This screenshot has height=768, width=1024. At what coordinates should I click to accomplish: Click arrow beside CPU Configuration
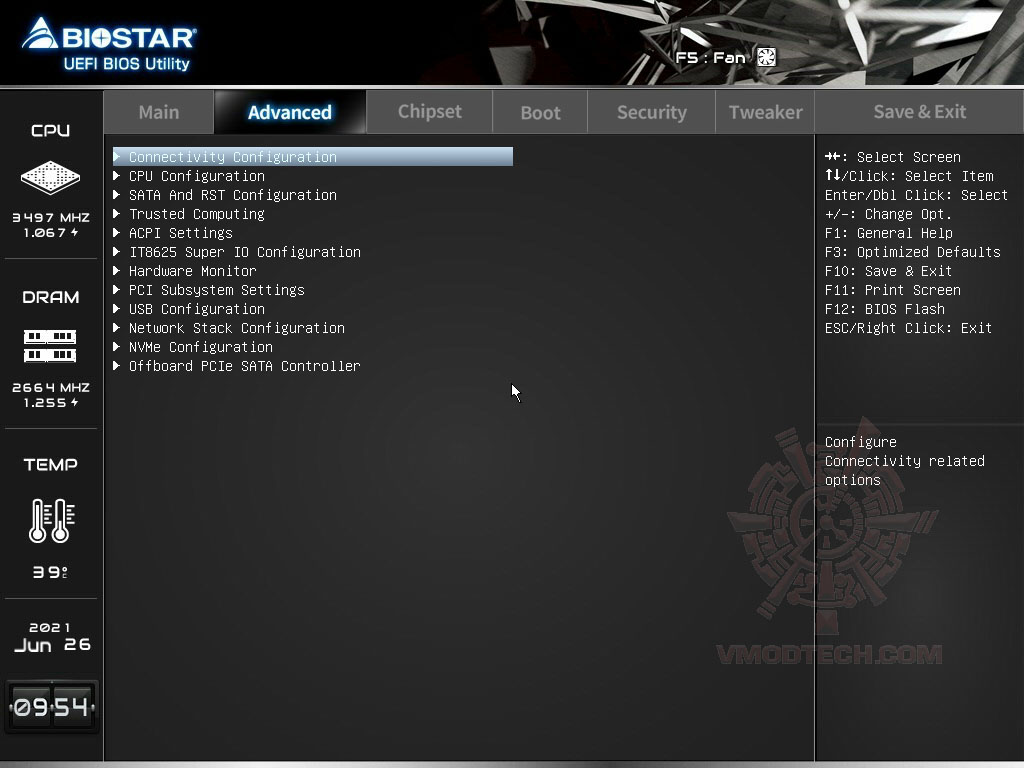pyautogui.click(x=117, y=175)
